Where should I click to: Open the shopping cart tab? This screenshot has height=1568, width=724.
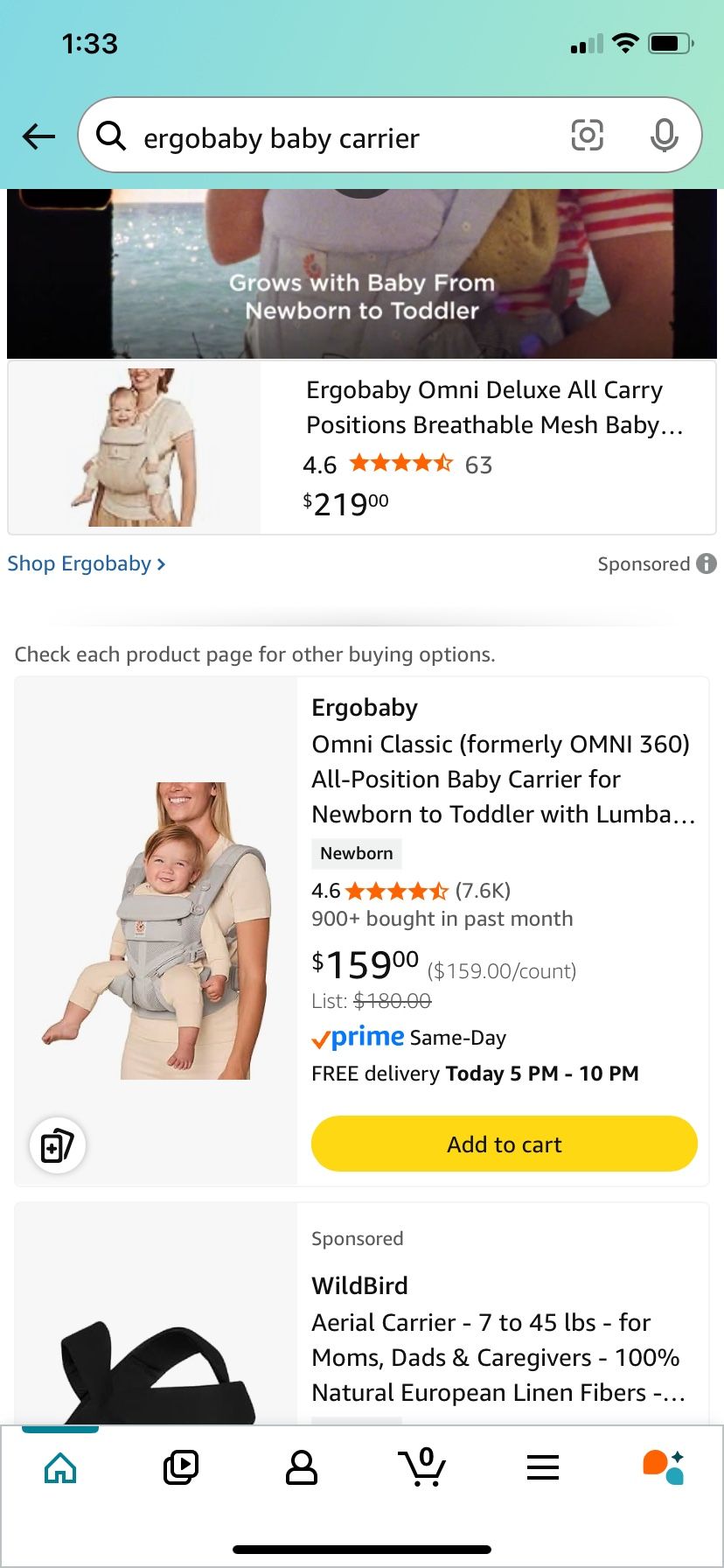422,1467
